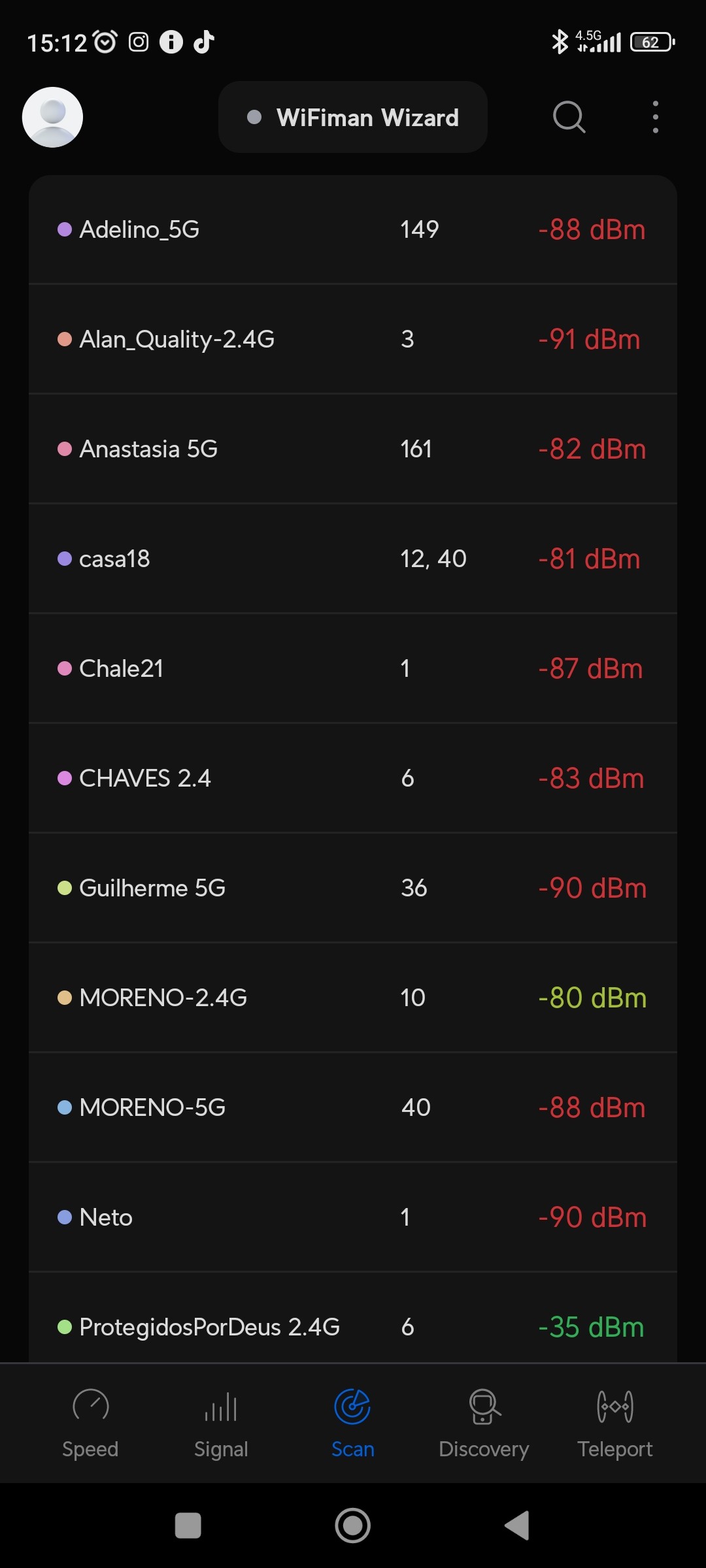Open the search magnifier icon
The image size is (706, 1568).
coord(569,118)
